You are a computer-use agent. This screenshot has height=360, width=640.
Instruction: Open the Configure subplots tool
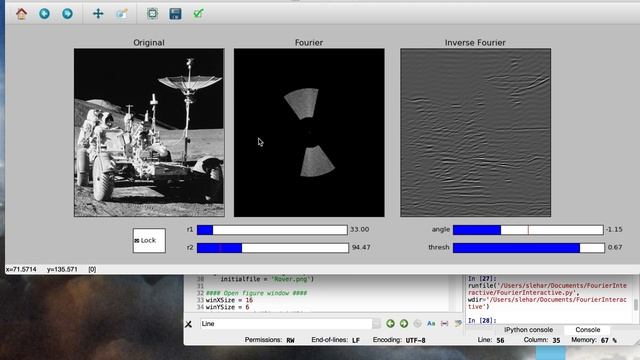[152, 14]
